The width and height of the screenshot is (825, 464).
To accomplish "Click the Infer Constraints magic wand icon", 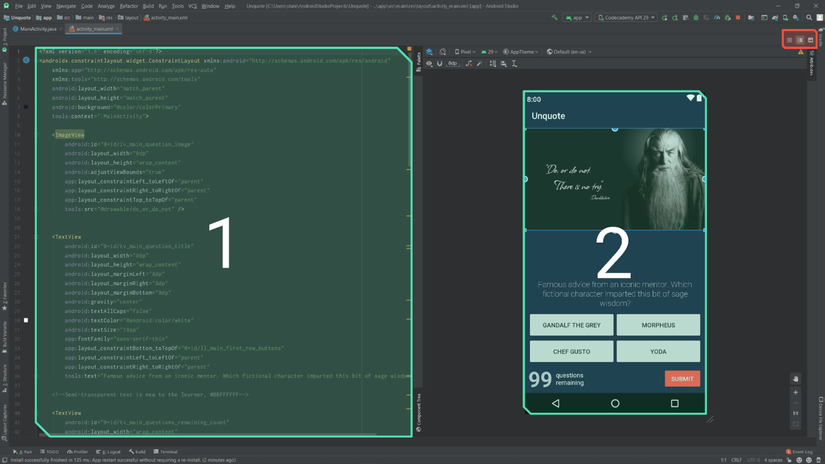I will tap(479, 64).
